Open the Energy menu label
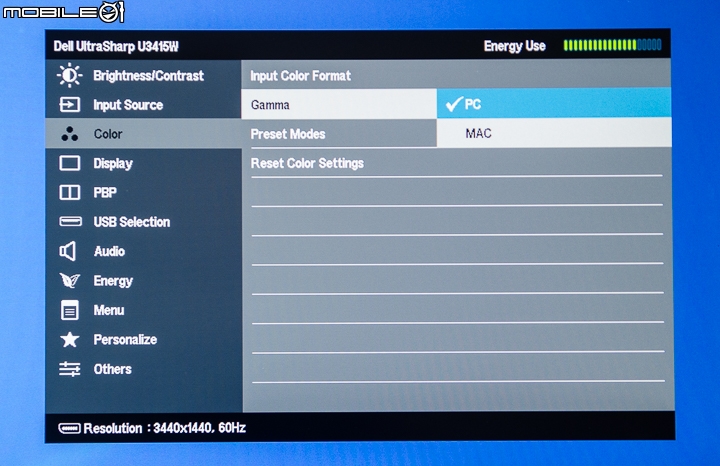 pos(113,281)
